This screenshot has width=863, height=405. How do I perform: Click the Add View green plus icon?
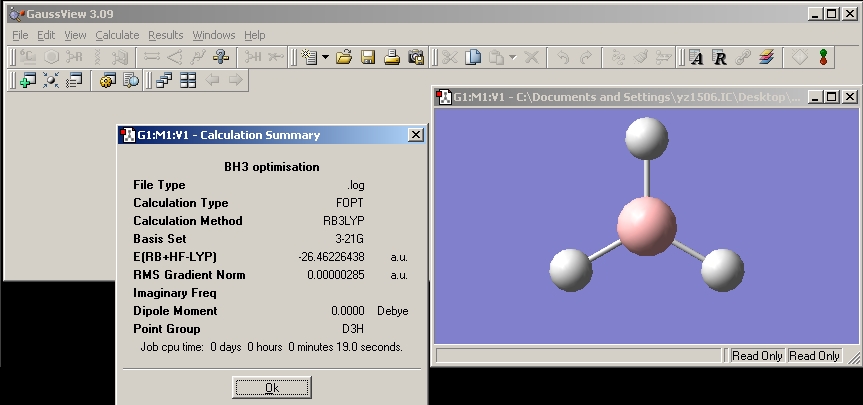(x=28, y=80)
